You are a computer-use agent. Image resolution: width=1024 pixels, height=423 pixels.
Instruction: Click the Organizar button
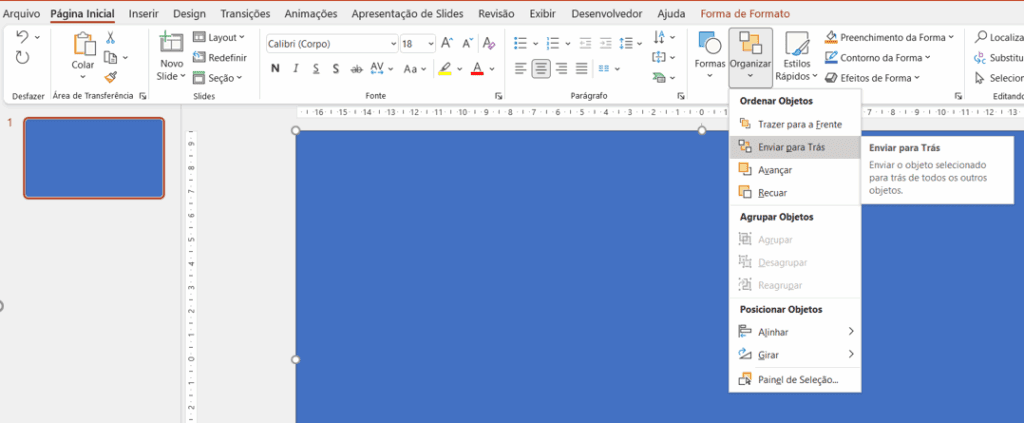coord(750,57)
